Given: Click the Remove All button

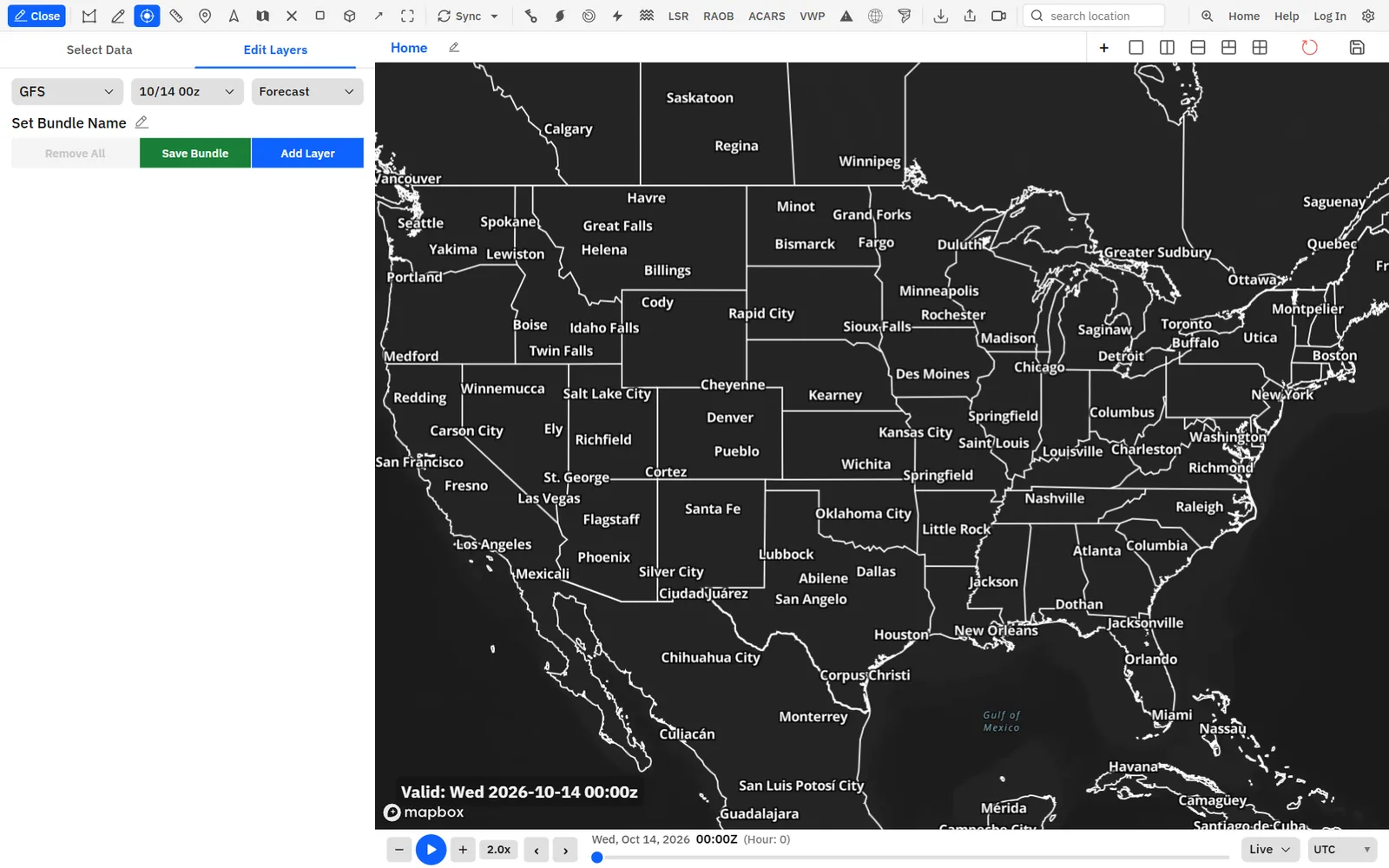Looking at the screenshot, I should [x=75, y=153].
